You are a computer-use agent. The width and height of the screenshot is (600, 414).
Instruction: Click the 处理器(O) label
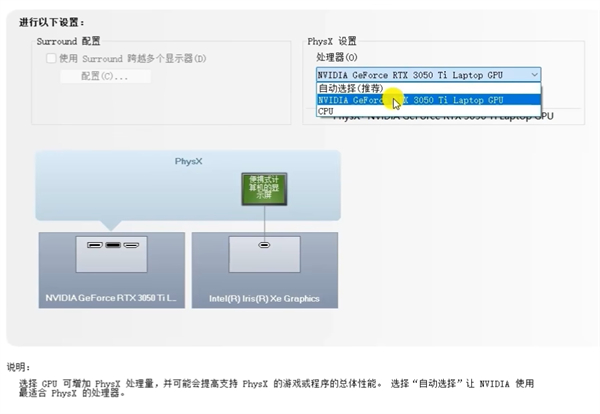(x=337, y=57)
